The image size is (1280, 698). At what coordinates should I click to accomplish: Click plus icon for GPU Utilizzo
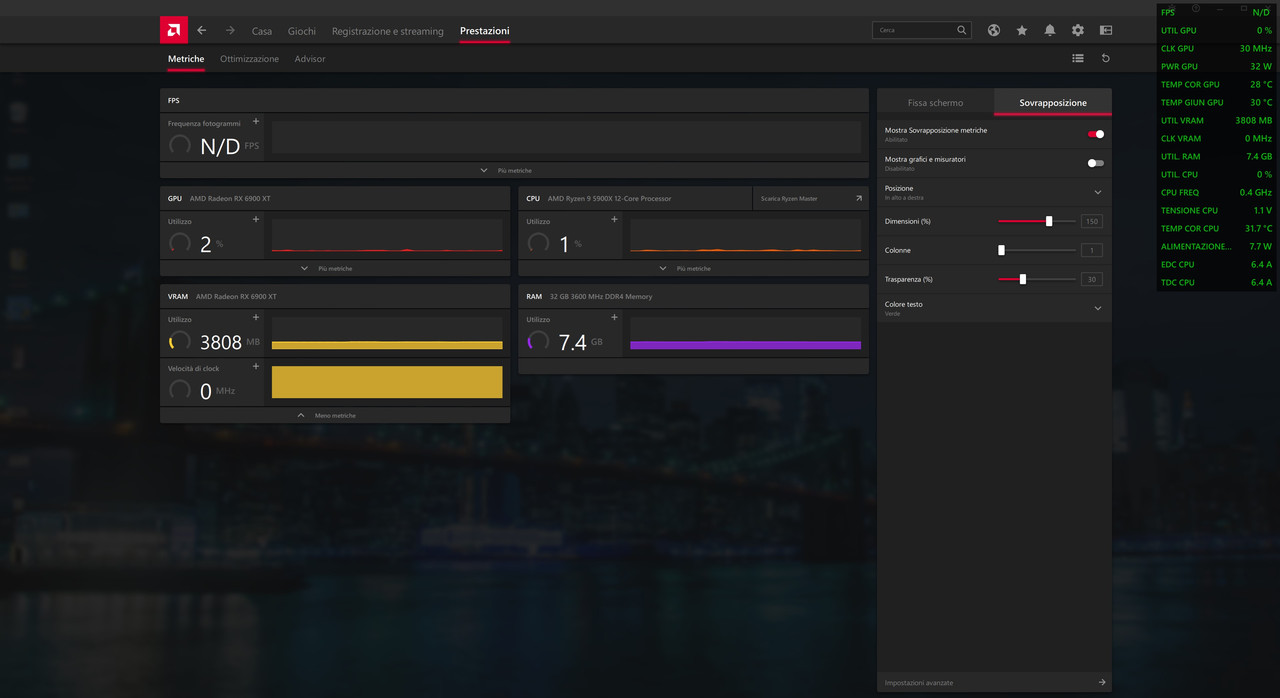[255, 219]
